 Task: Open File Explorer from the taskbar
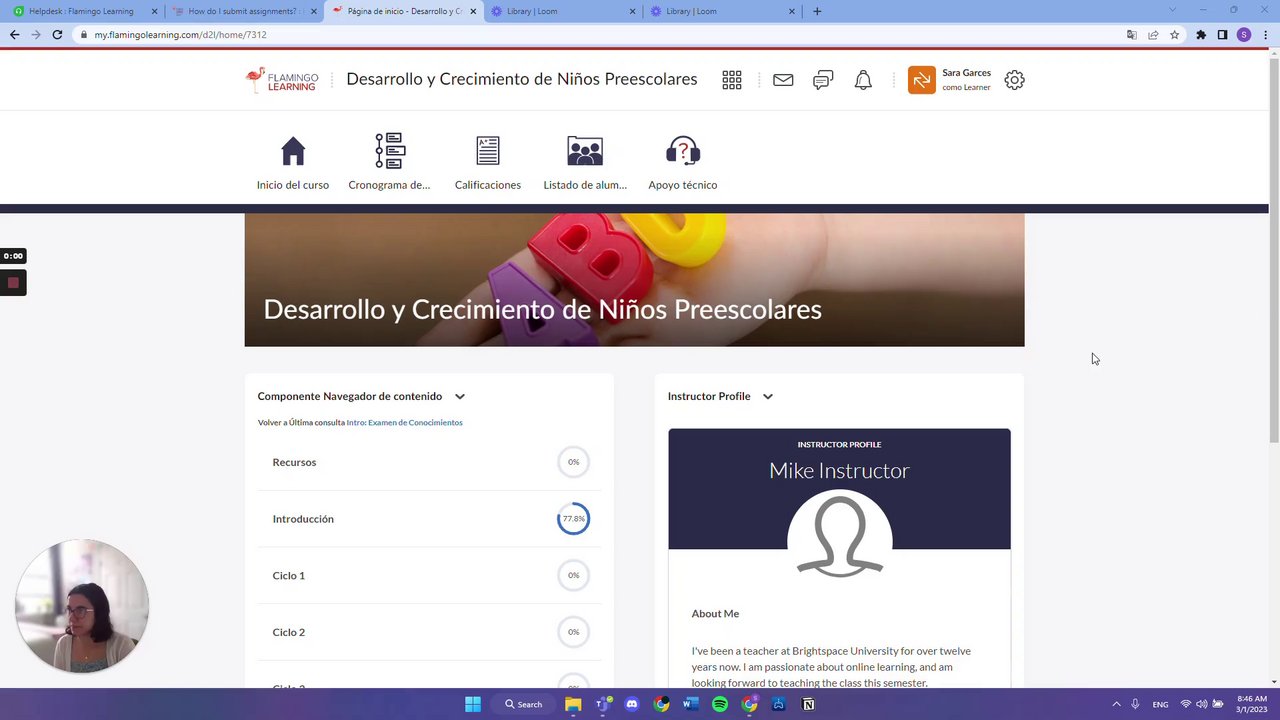pyautogui.click(x=573, y=704)
